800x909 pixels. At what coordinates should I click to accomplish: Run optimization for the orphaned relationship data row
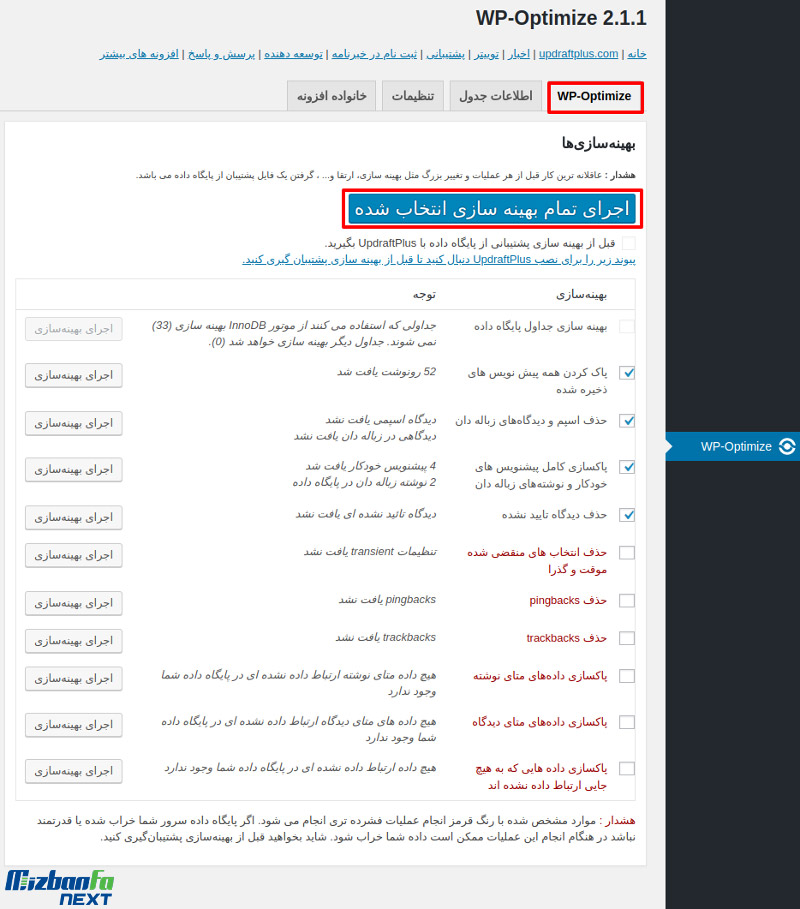tap(74, 772)
